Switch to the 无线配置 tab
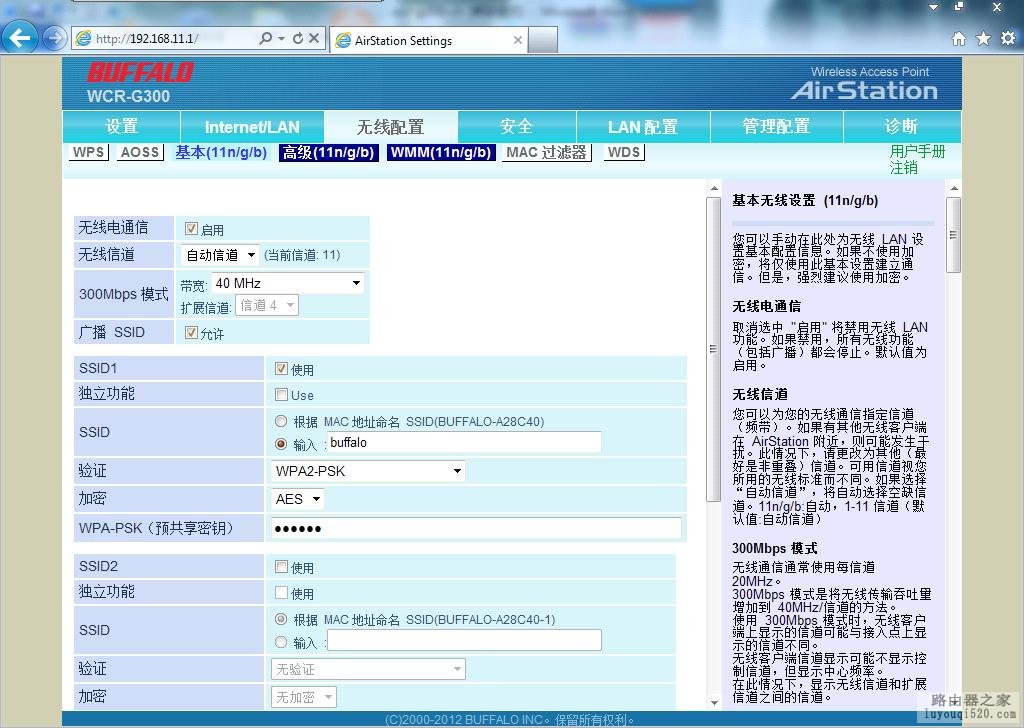 [391, 127]
